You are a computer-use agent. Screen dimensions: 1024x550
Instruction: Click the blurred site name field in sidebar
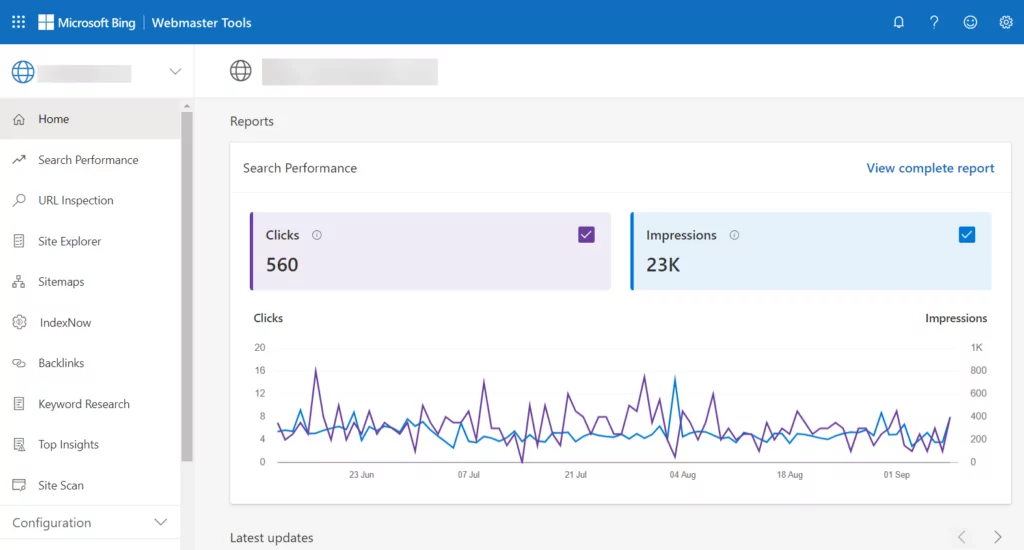pyautogui.click(x=84, y=73)
